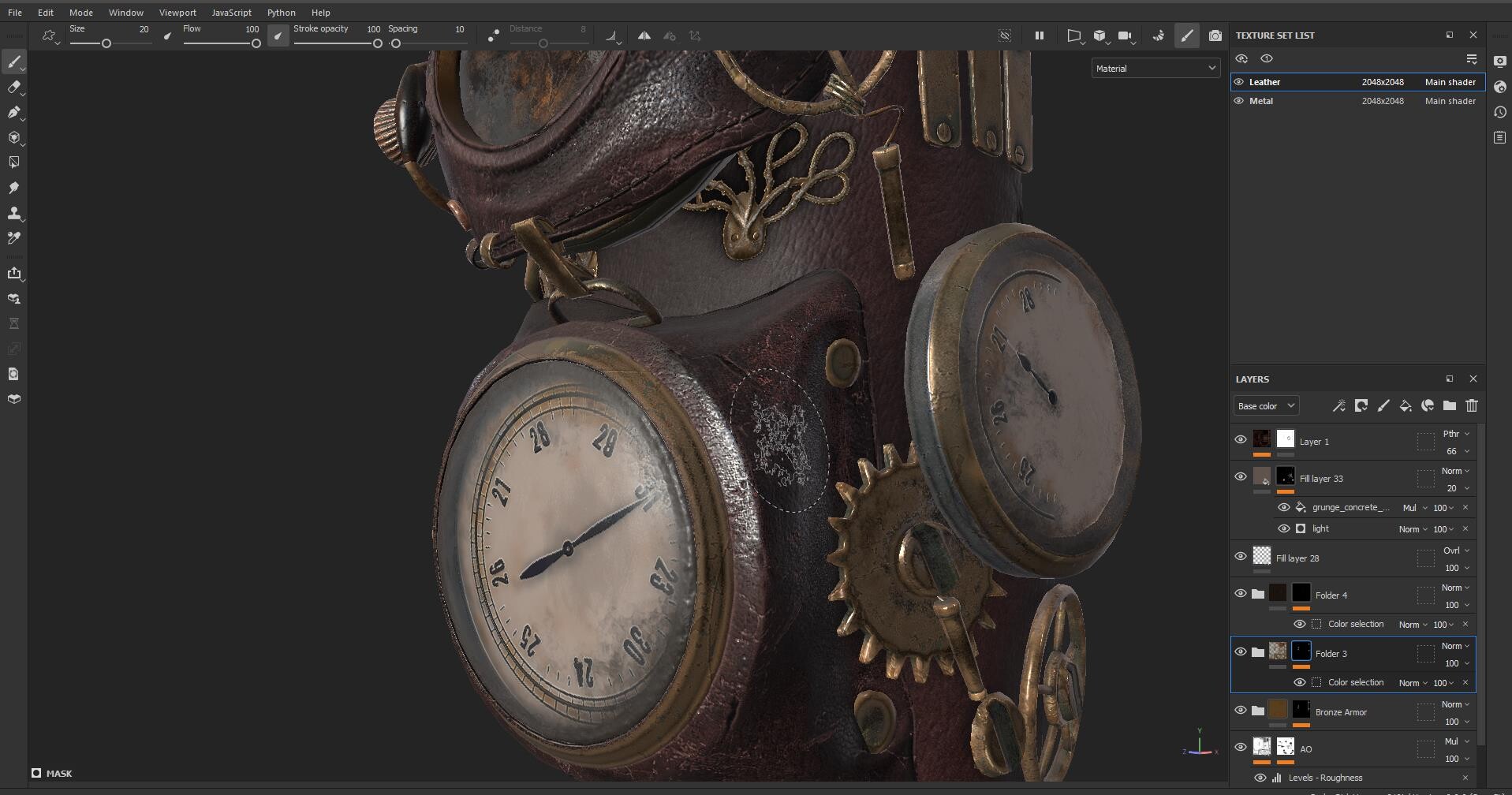Toggle visibility of the Metal texture set
Image resolution: width=1512 pixels, height=795 pixels.
click(x=1240, y=100)
